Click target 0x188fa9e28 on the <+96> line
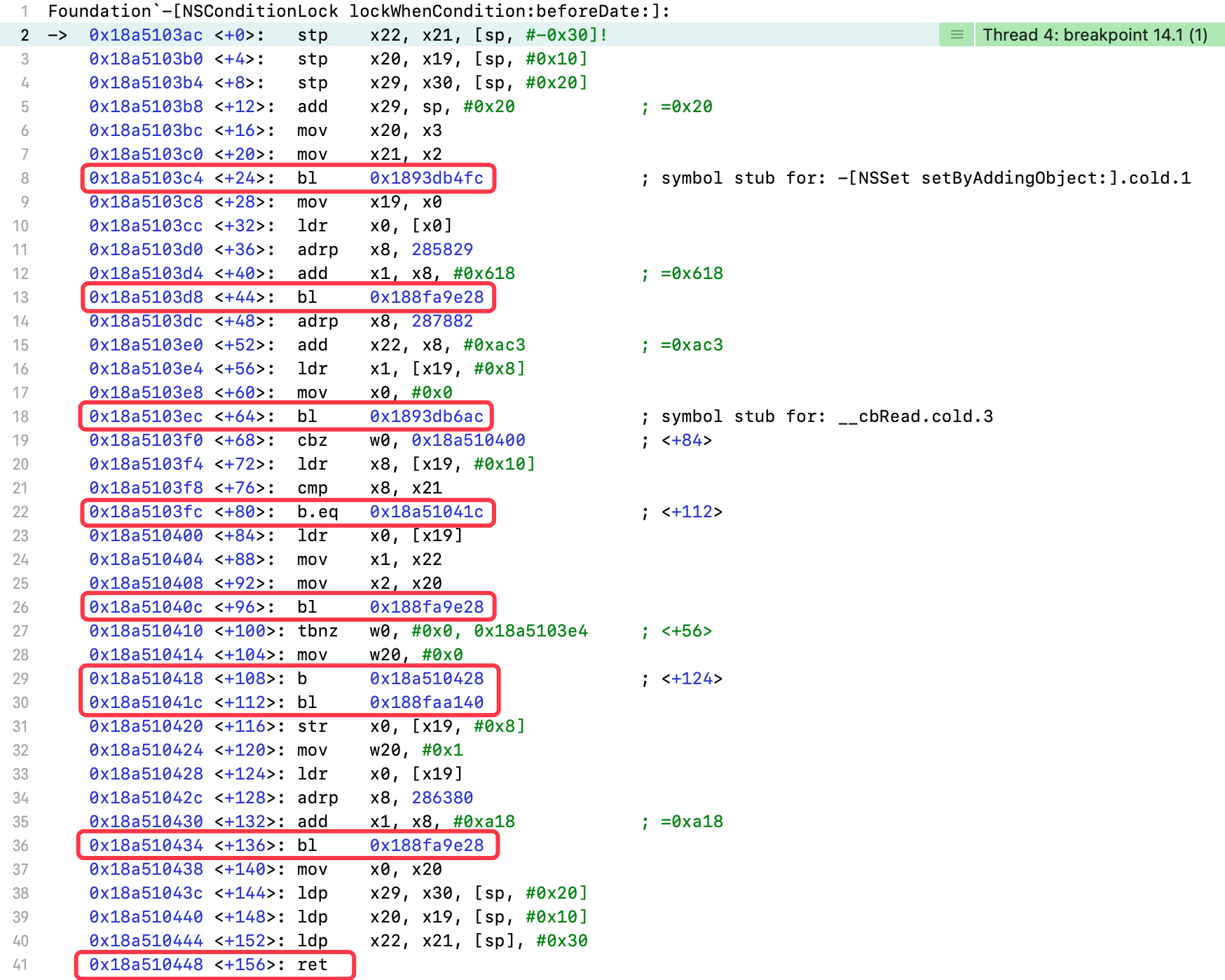 tap(427, 607)
